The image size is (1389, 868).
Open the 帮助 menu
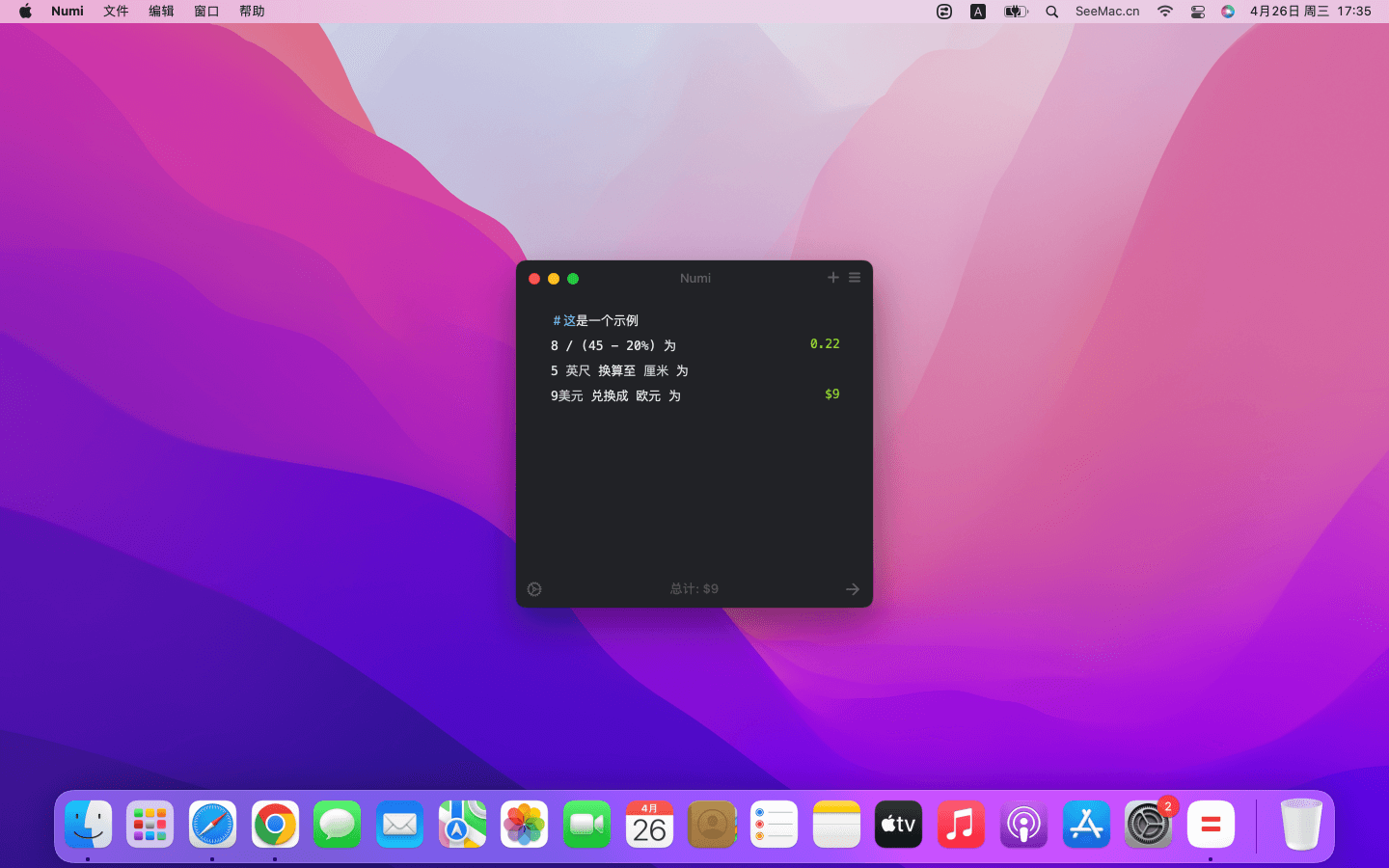(252, 12)
